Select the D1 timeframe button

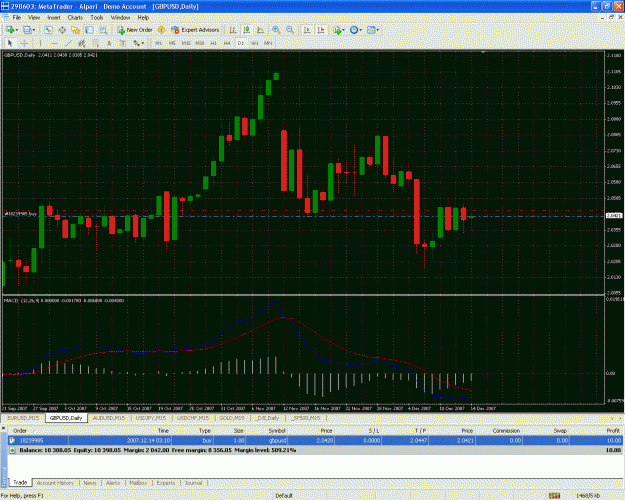(241, 43)
